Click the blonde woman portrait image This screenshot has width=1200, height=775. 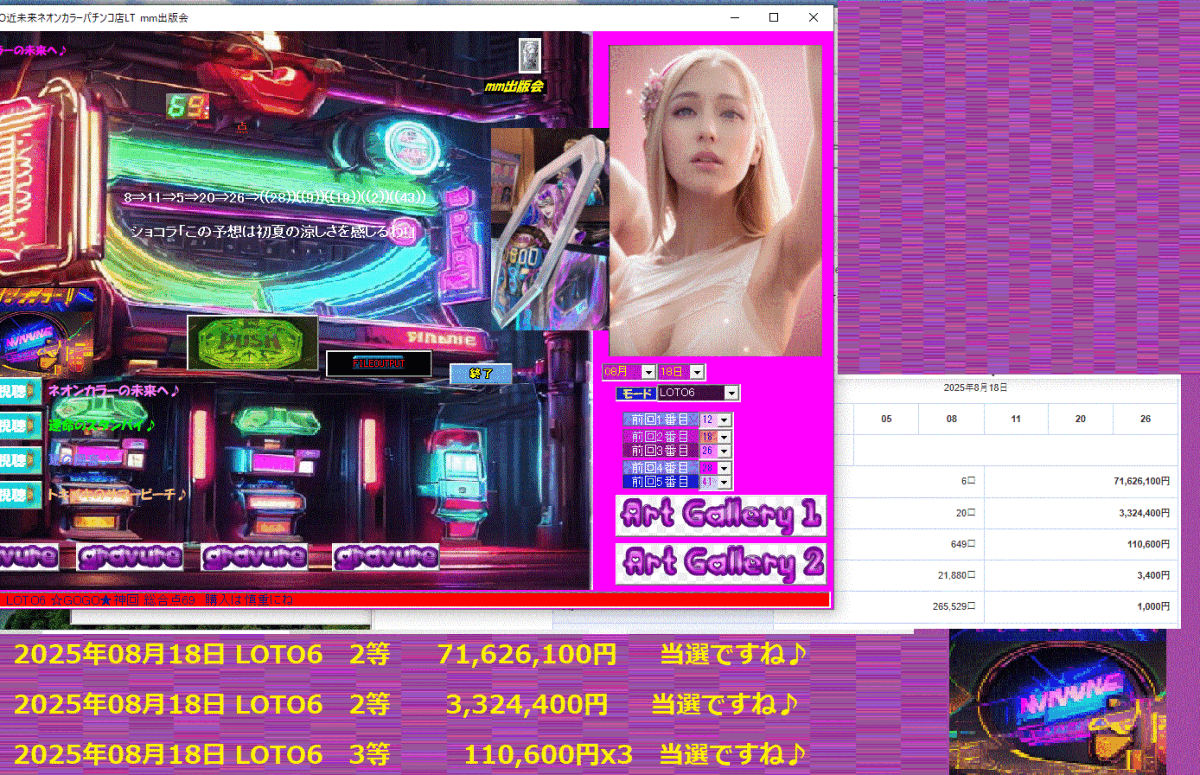click(x=715, y=200)
